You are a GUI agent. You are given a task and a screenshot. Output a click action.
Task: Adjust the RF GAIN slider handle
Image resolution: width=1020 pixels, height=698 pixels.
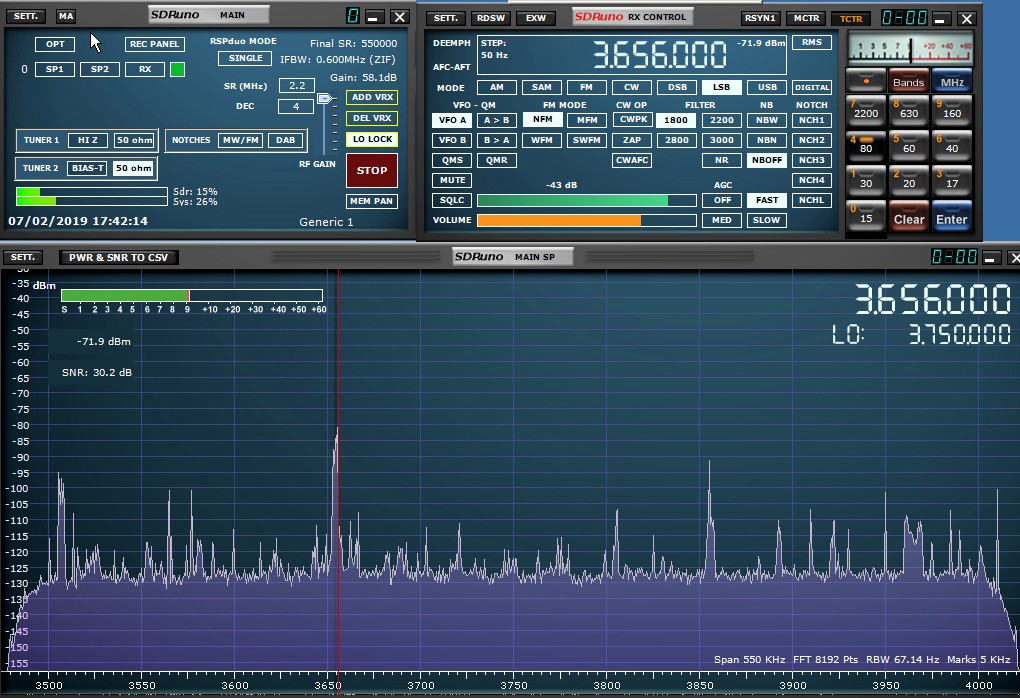[x=325, y=98]
